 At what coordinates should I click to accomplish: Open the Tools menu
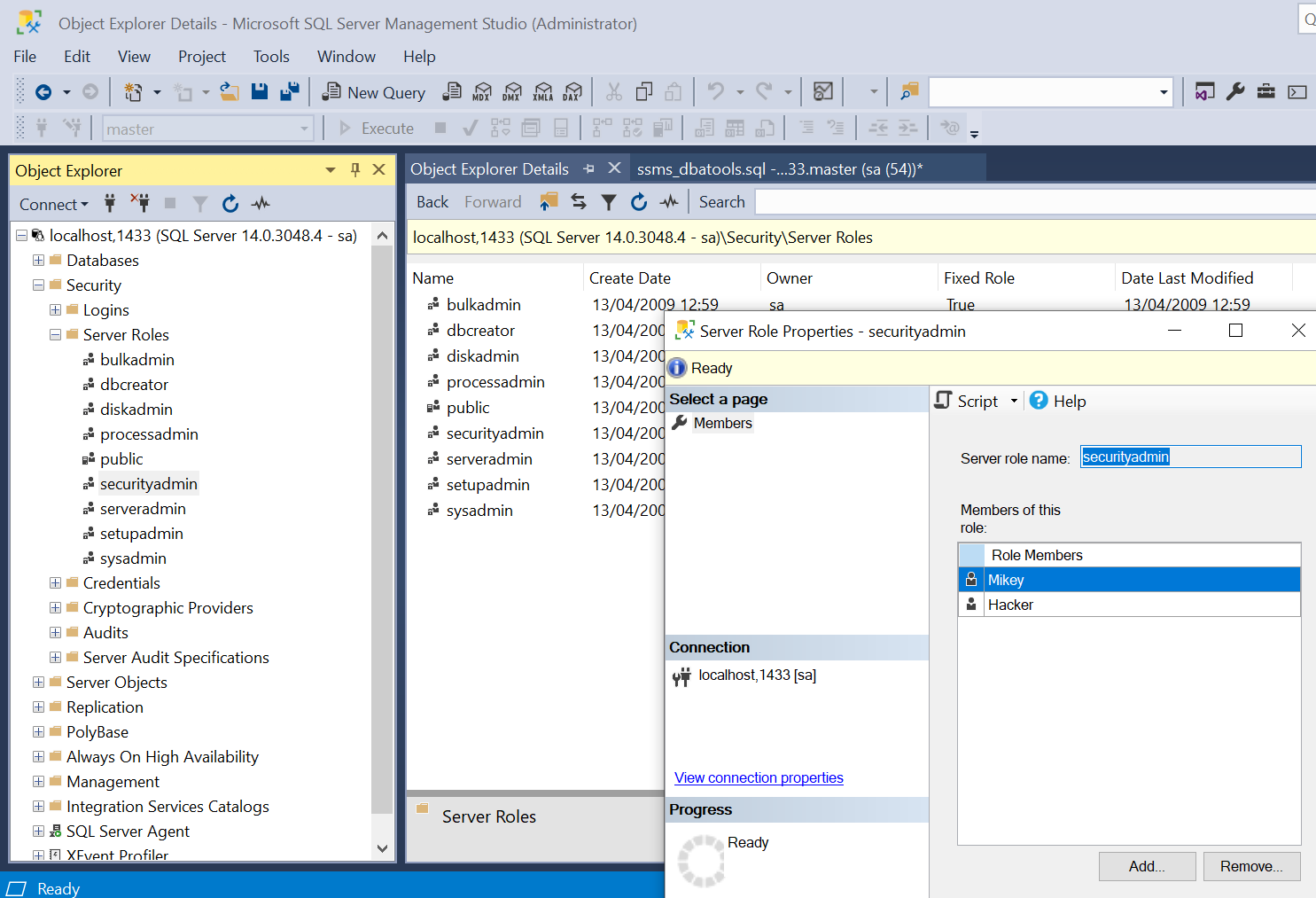click(271, 57)
